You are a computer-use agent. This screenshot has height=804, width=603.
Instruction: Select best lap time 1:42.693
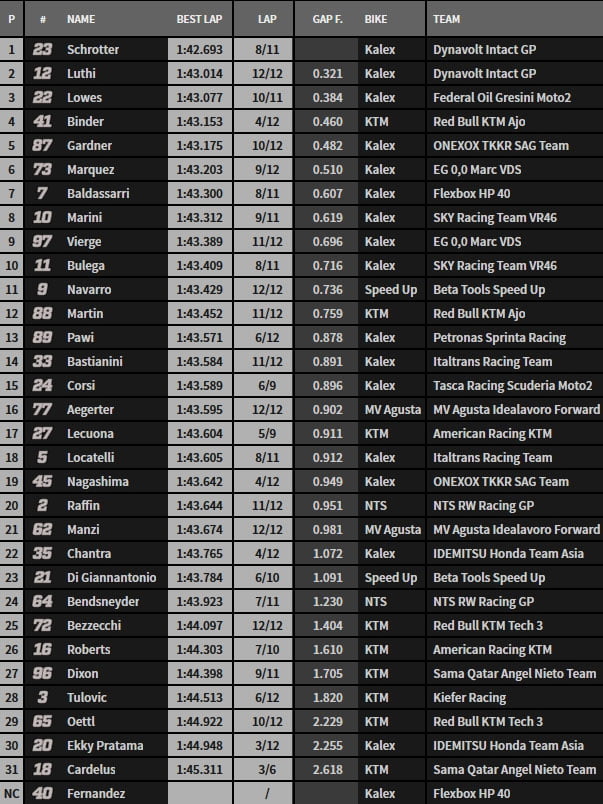199,50
